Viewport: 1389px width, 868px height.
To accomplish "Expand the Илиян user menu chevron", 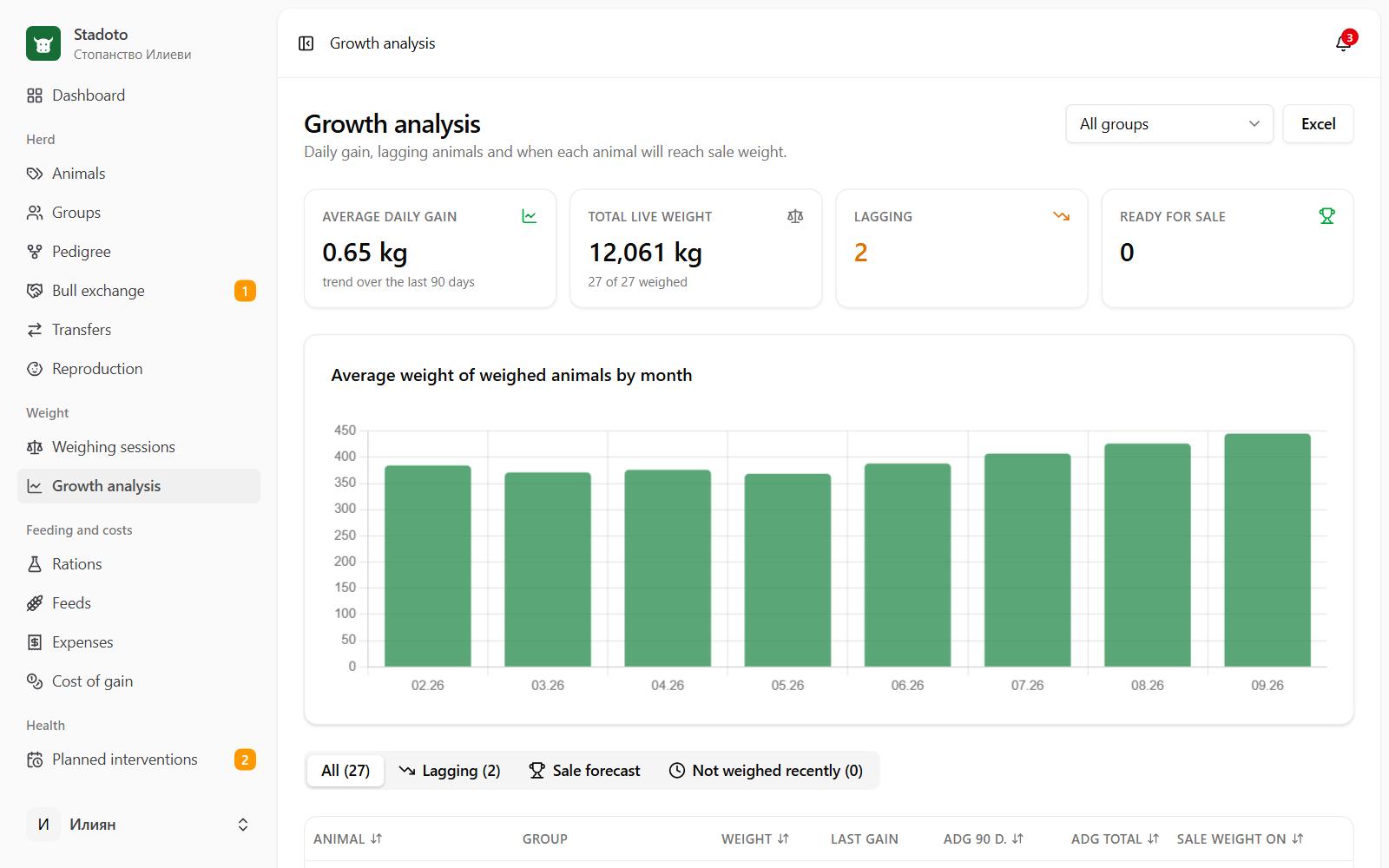I will [x=243, y=825].
